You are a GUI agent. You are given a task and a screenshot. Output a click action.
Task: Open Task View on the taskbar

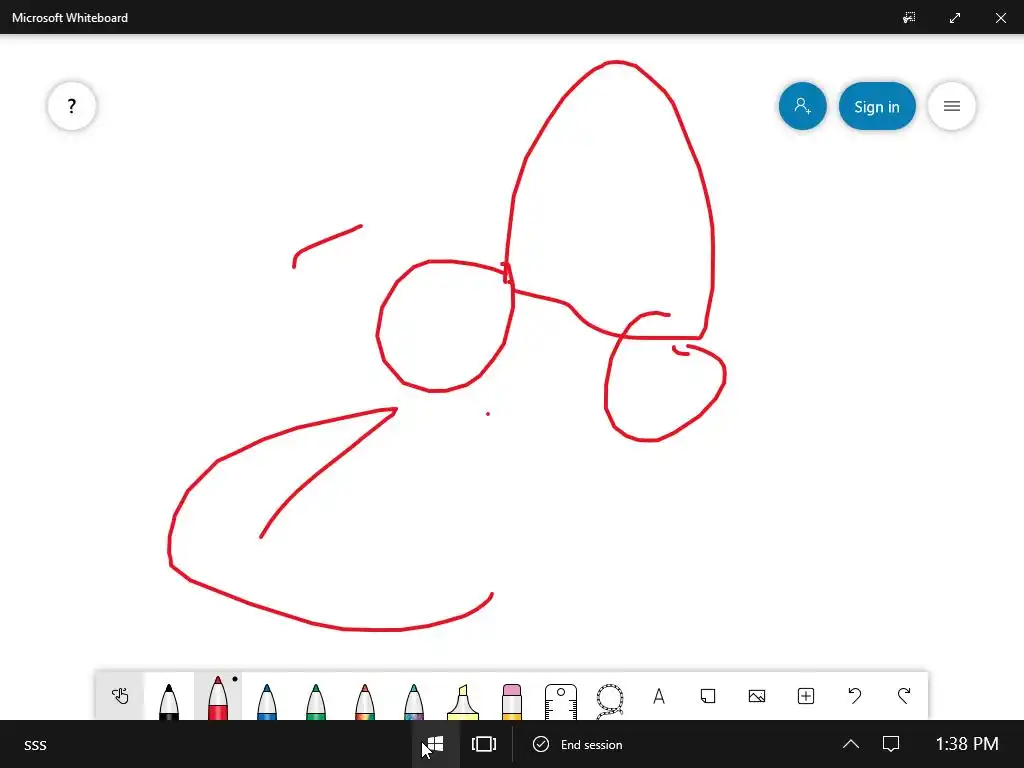(484, 744)
